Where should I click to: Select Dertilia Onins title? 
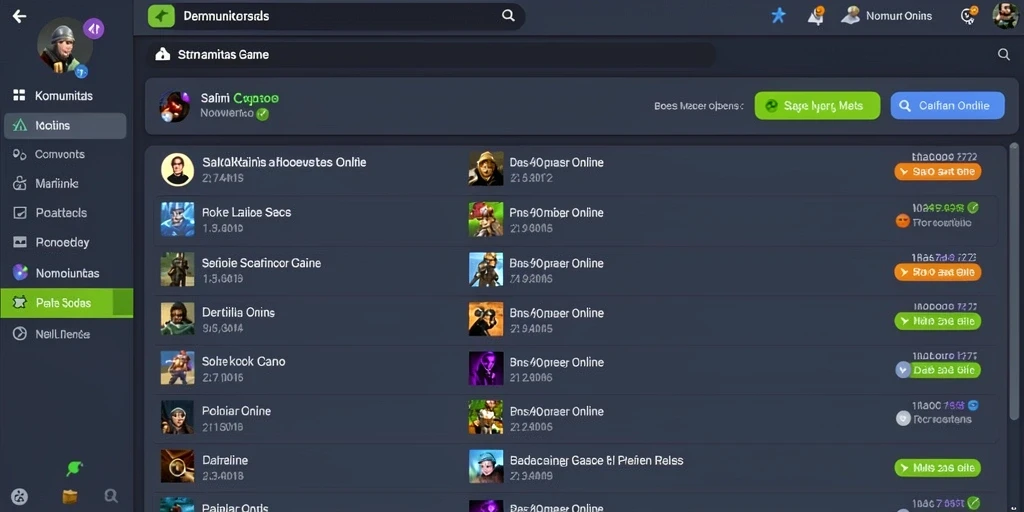238,312
